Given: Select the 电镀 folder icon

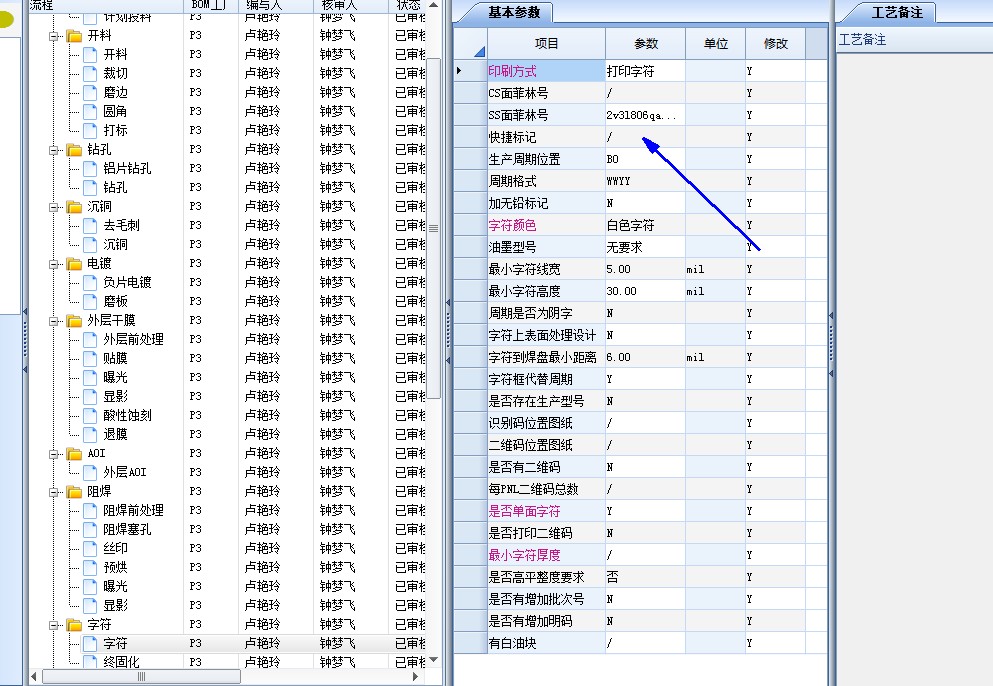Looking at the screenshot, I should click(x=75, y=264).
